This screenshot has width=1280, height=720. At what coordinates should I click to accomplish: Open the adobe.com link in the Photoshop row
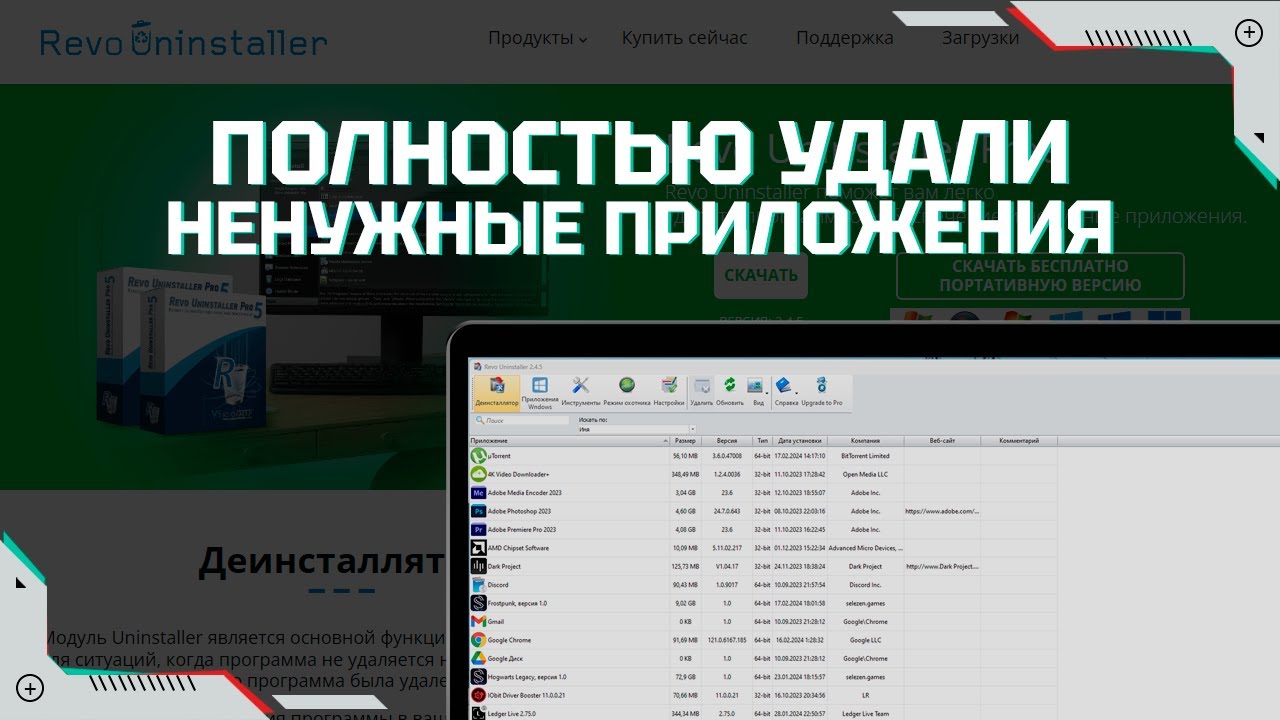pyautogui.click(x=942, y=511)
